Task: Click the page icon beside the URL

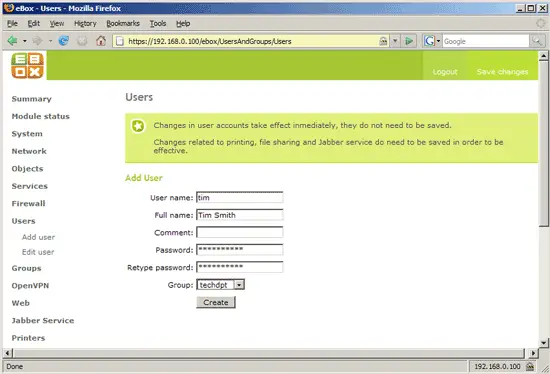Action: [120, 41]
